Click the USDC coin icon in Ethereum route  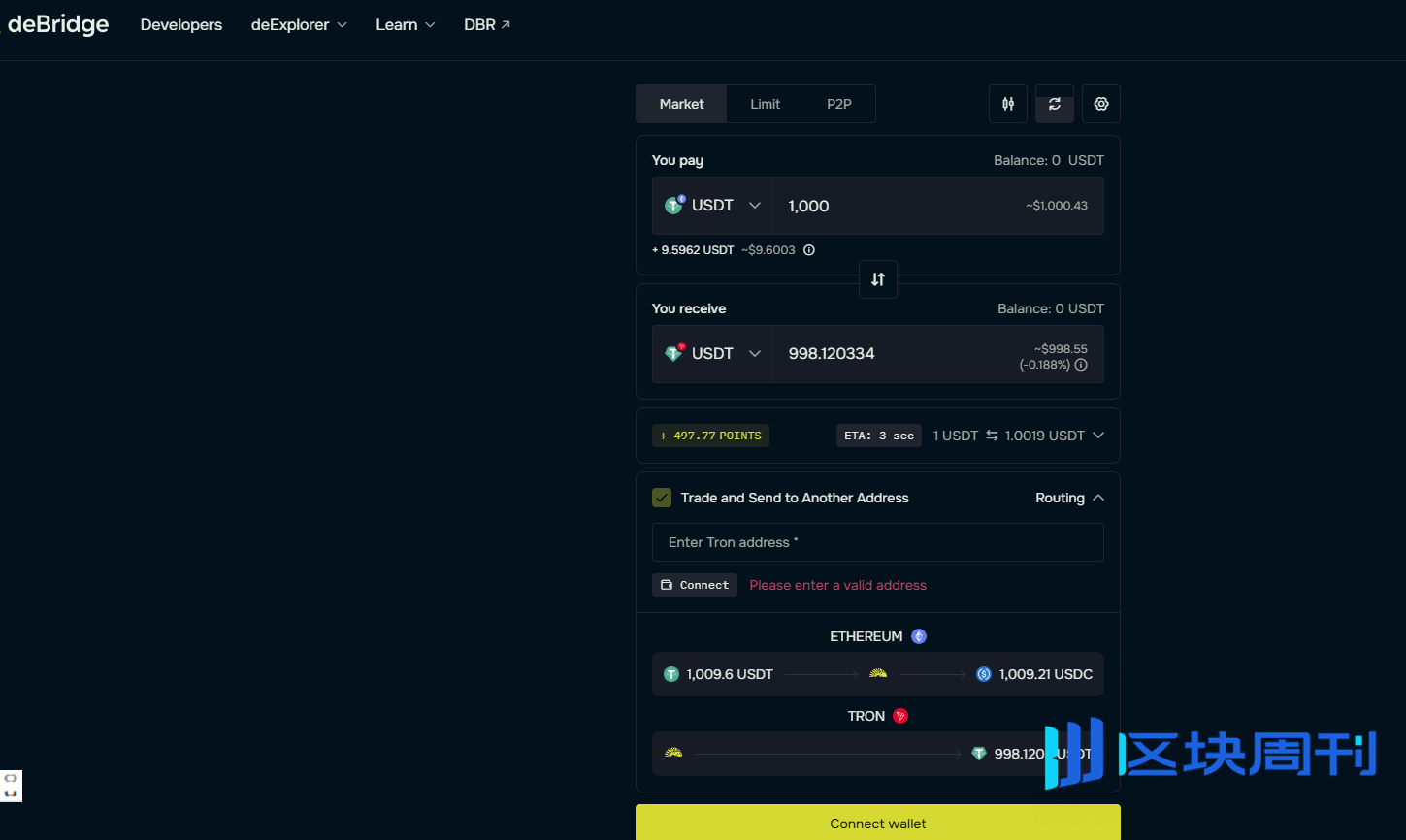(984, 674)
